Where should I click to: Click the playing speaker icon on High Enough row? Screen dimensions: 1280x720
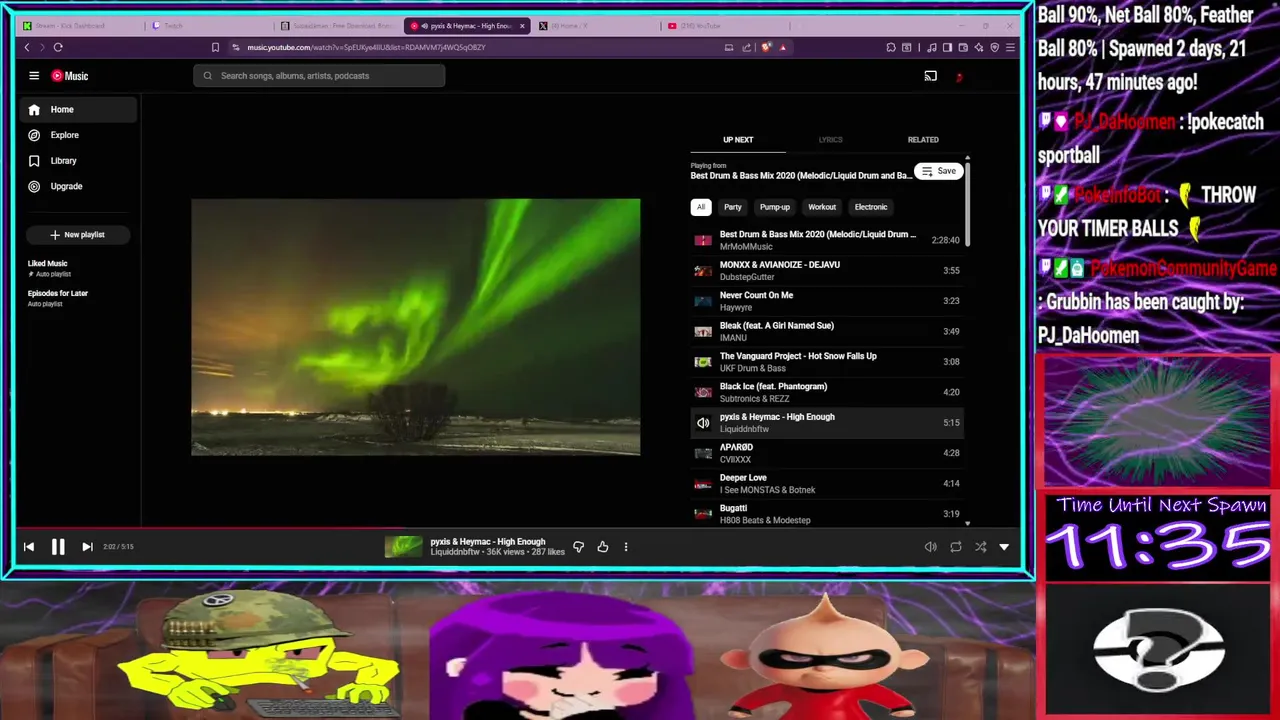point(703,423)
